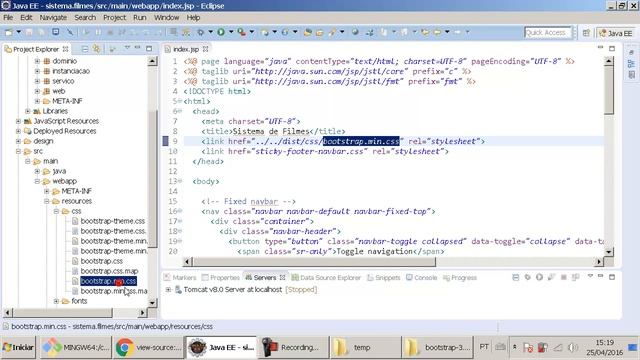This screenshot has height=360, width=640.
Task: Close the index.jsp editor tab
Action: (x=205, y=49)
